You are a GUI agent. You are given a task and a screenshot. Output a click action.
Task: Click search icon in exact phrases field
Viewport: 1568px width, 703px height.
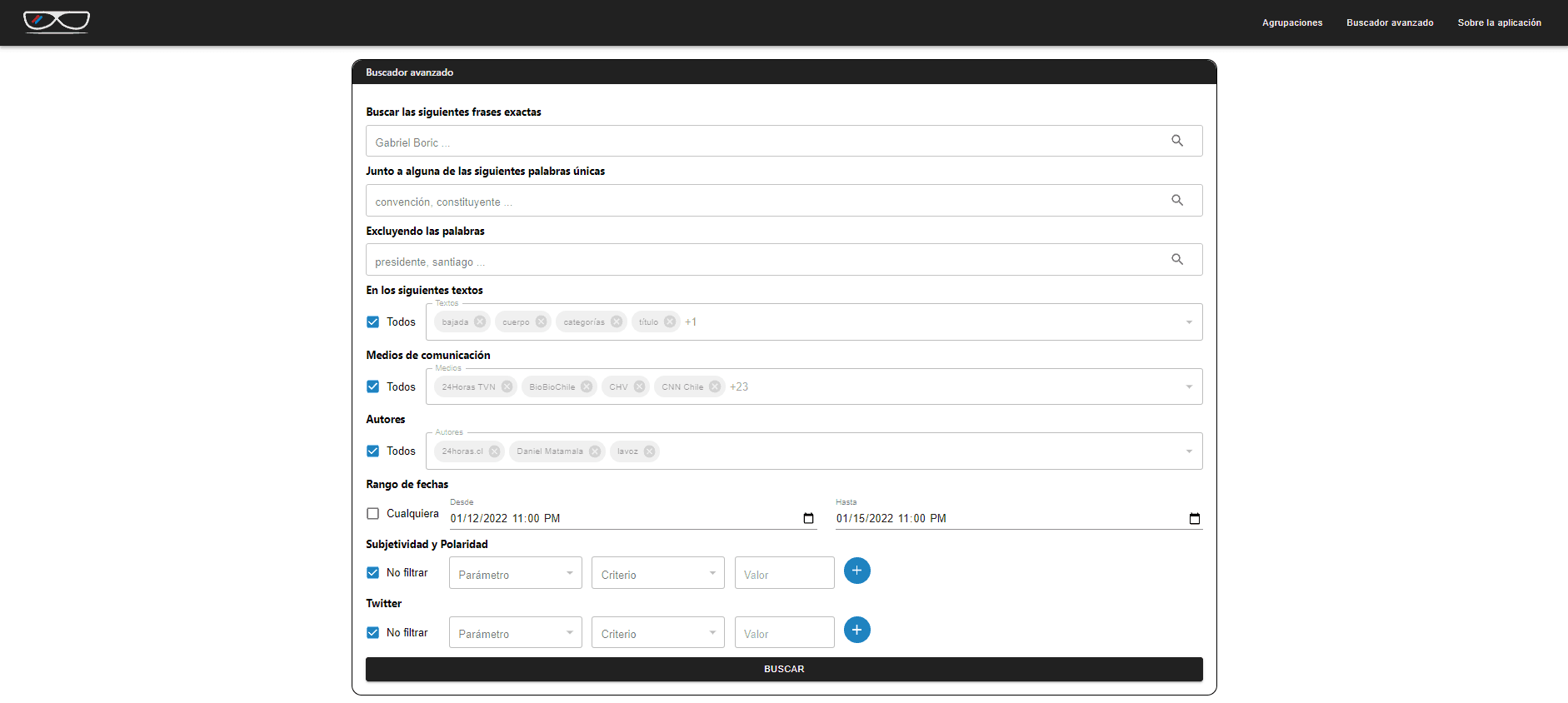point(1176,141)
